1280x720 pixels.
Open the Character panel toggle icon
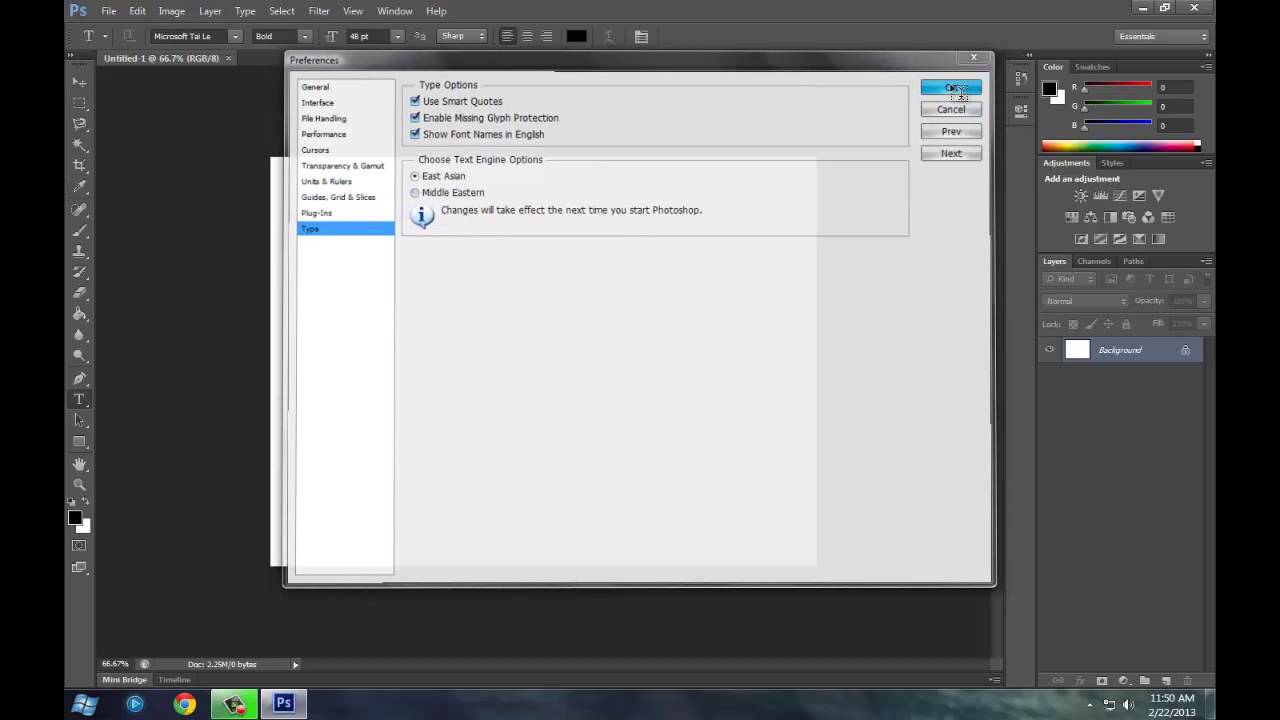[x=641, y=37]
